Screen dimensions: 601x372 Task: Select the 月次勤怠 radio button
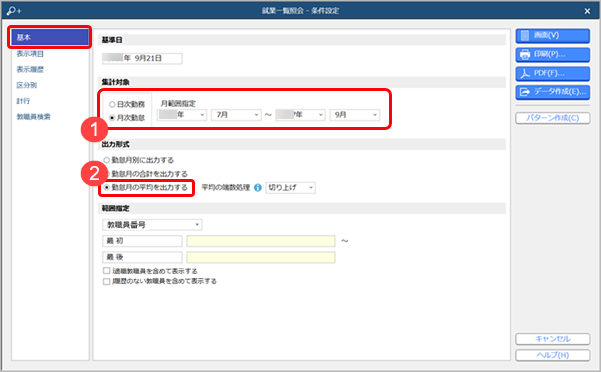[x=112, y=118]
